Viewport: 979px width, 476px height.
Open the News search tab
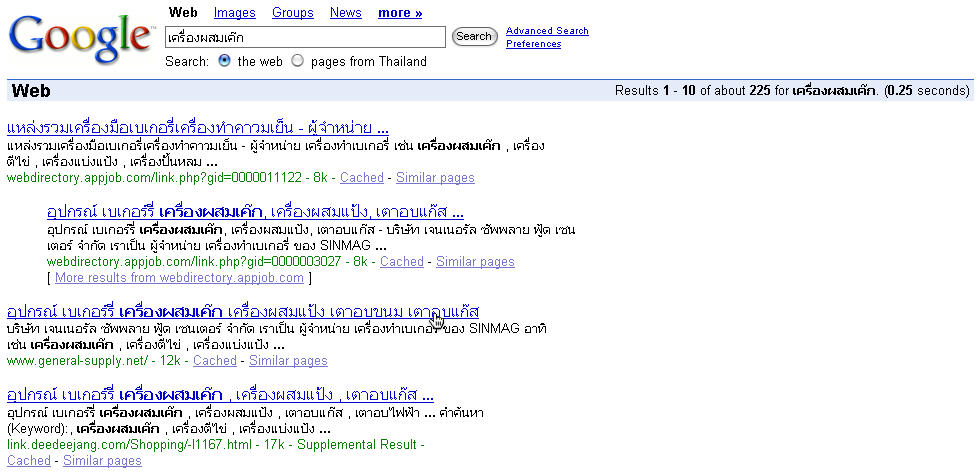click(346, 12)
